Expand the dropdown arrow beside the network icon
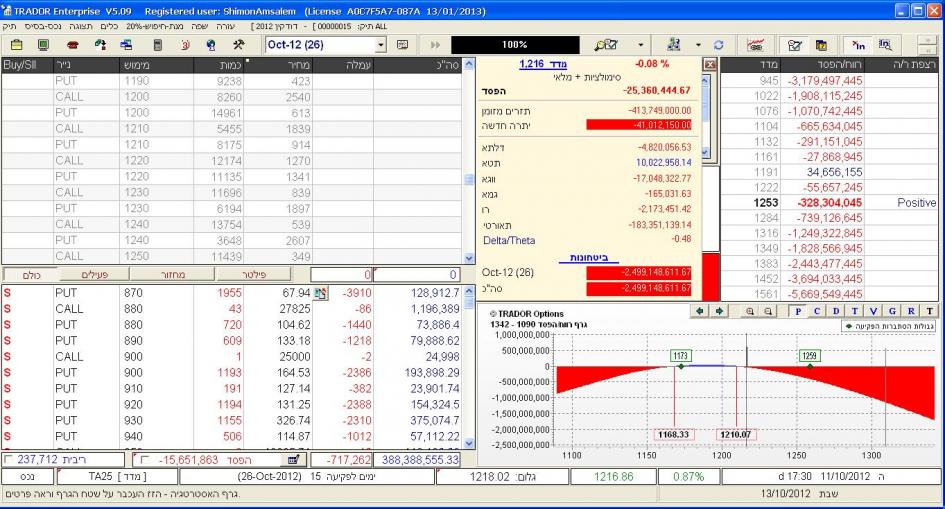Viewport: 945px width, 509px height. (699, 46)
